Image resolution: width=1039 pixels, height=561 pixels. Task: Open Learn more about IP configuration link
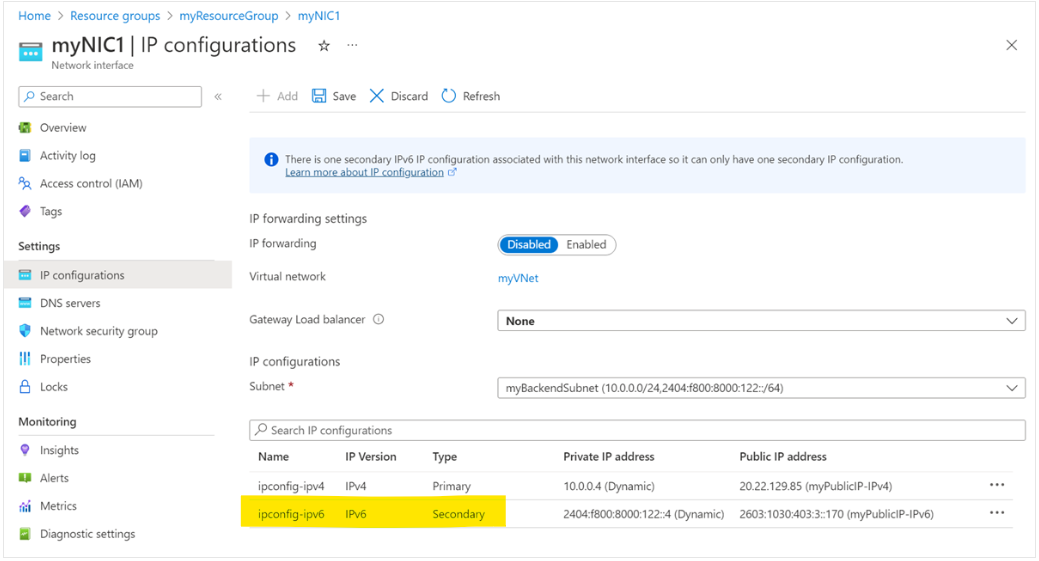tap(364, 172)
